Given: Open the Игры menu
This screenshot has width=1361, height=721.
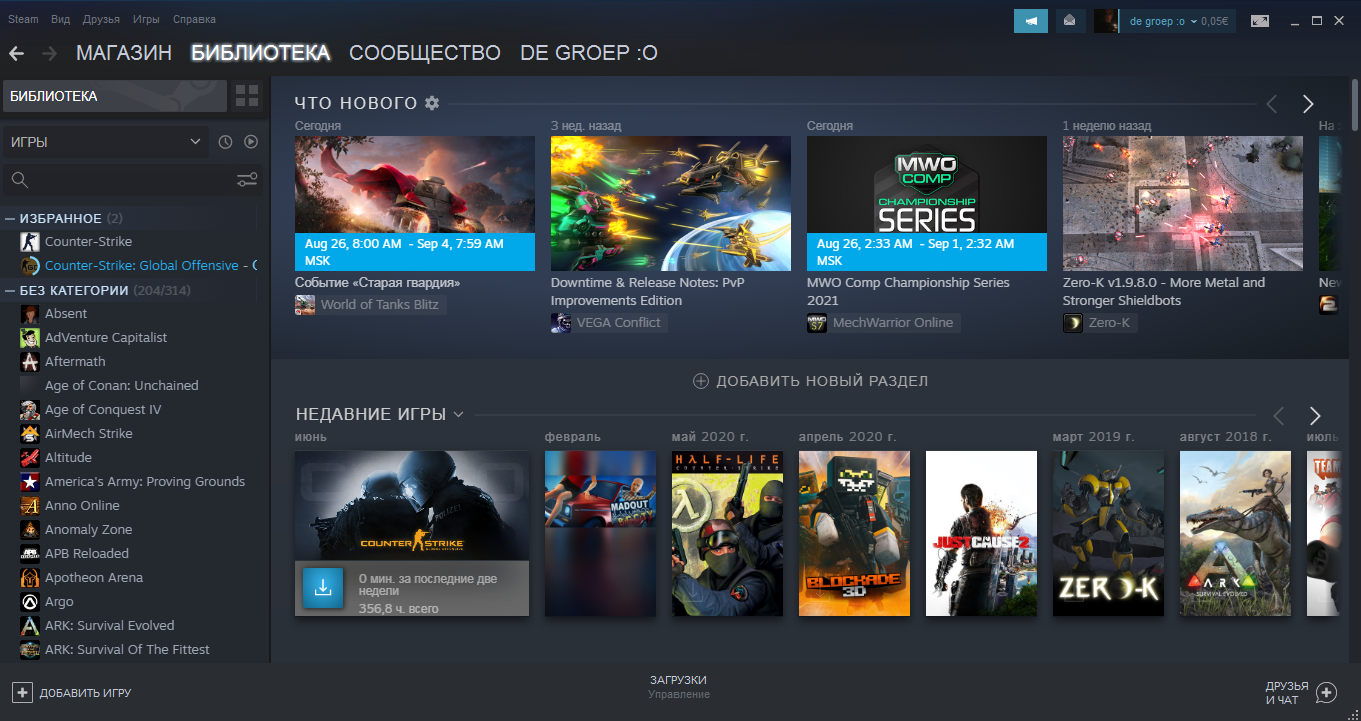Looking at the screenshot, I should 146,19.
